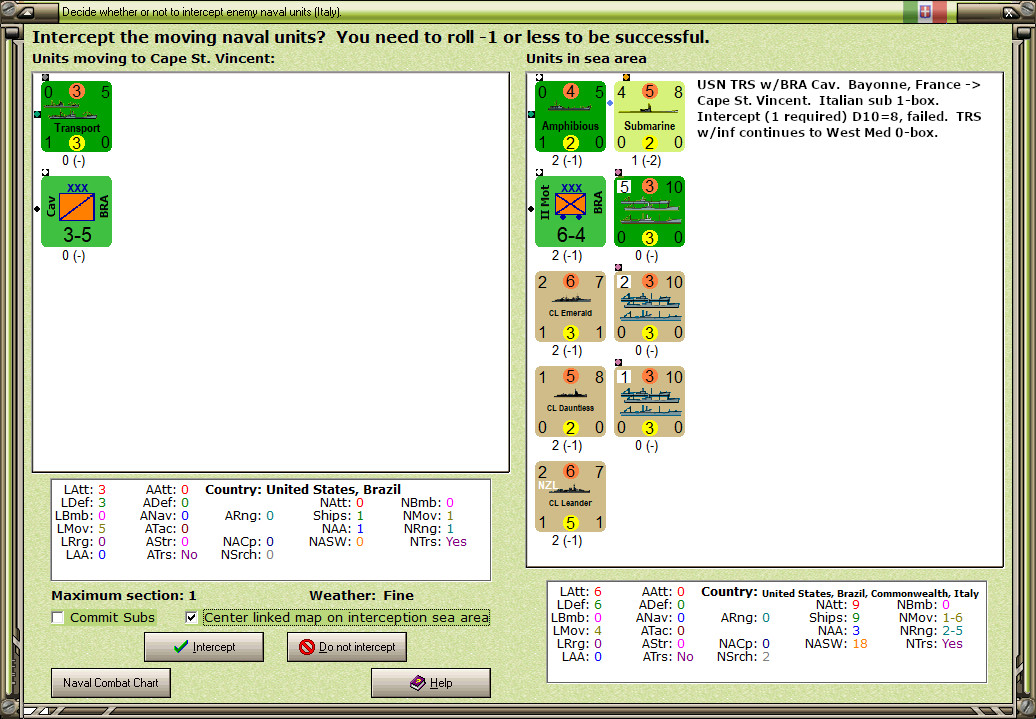Click the 2-6-7 warship counter below CL Dauntless
Viewport: 1036px width, 719px height.
click(570, 496)
